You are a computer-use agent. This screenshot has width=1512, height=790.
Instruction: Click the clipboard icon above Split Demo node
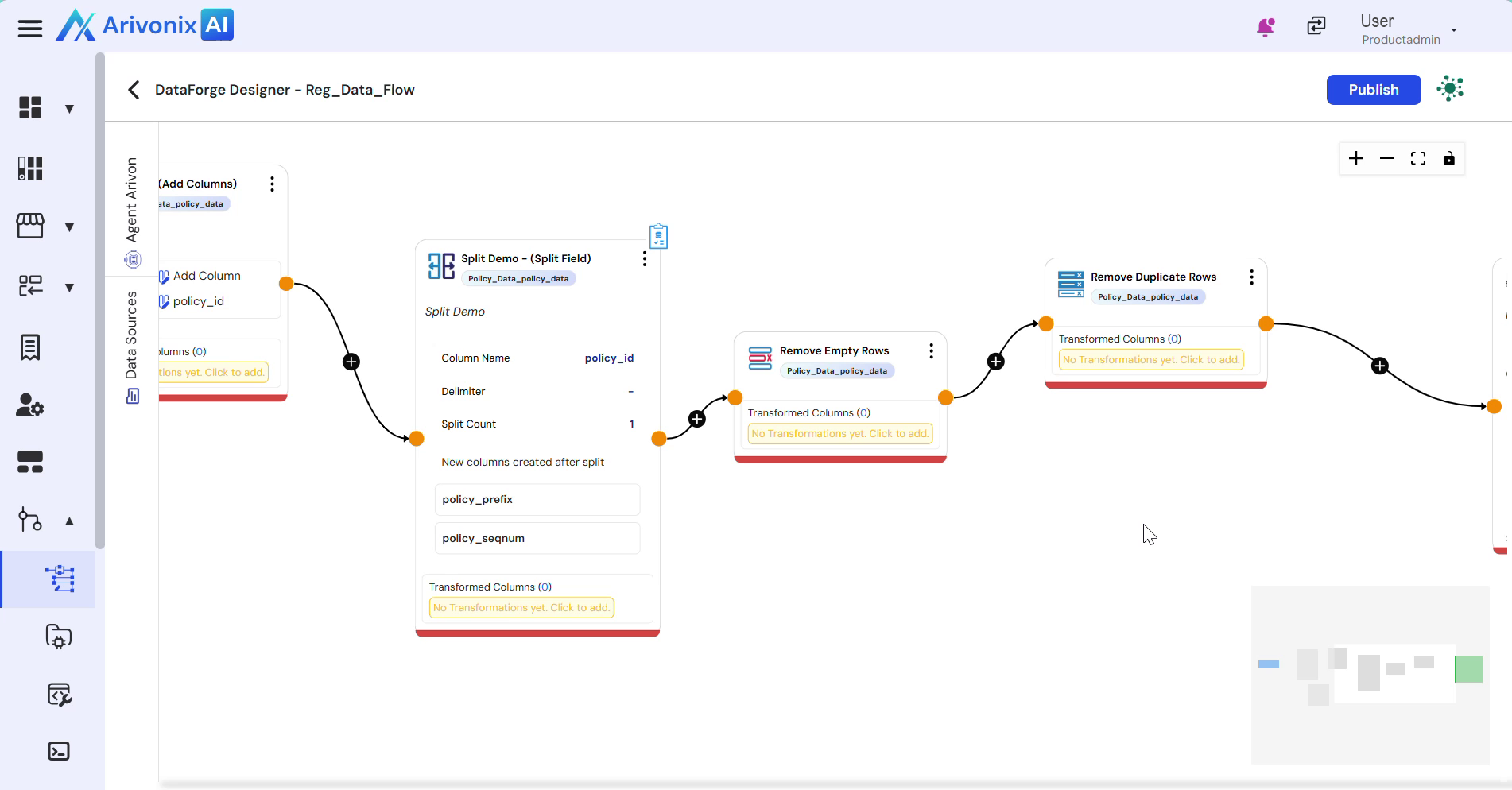(658, 236)
